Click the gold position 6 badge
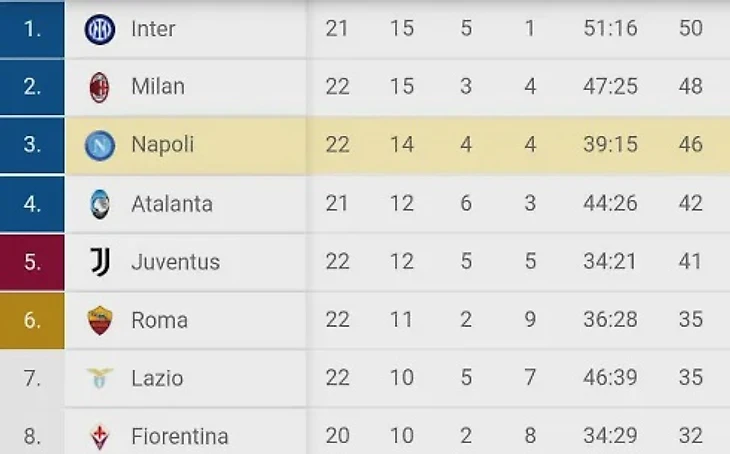This screenshot has height=454, width=730. point(32,320)
